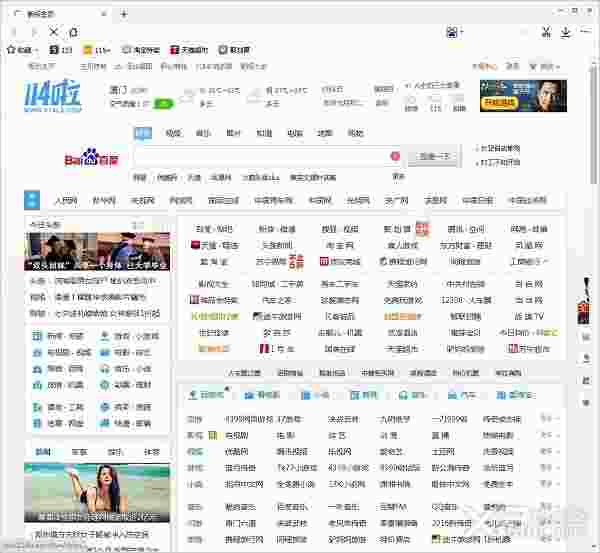Expand 更多 in the 优酷网 视频 row
The height and width of the screenshot is (553, 600).
(x=549, y=452)
